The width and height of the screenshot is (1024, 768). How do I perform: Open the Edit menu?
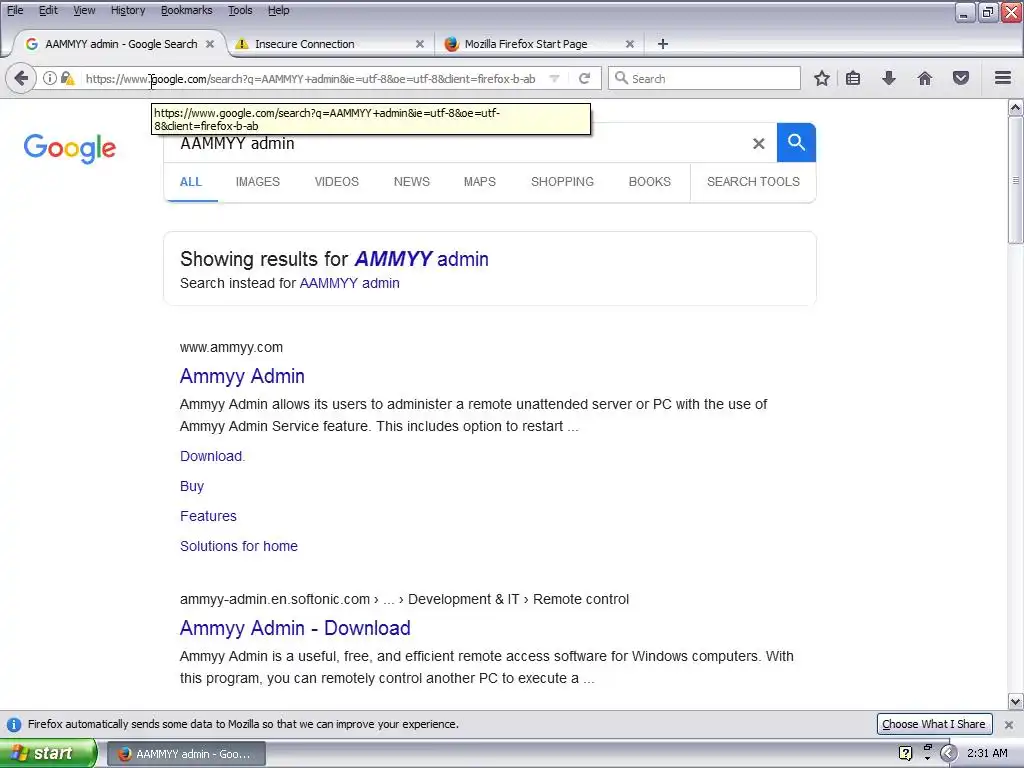[48, 10]
